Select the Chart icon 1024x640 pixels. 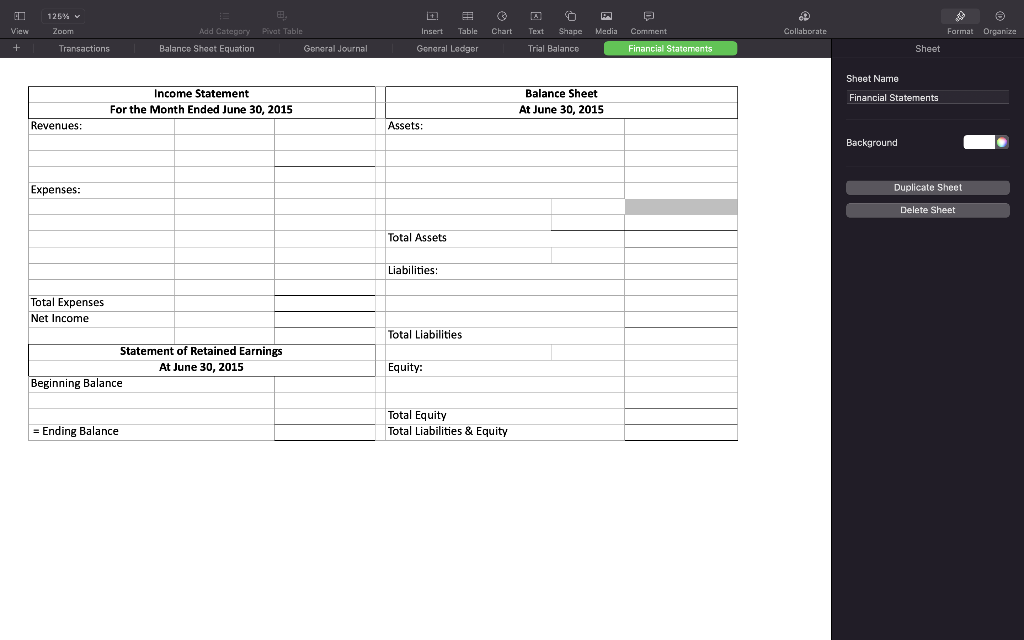[x=501, y=18]
